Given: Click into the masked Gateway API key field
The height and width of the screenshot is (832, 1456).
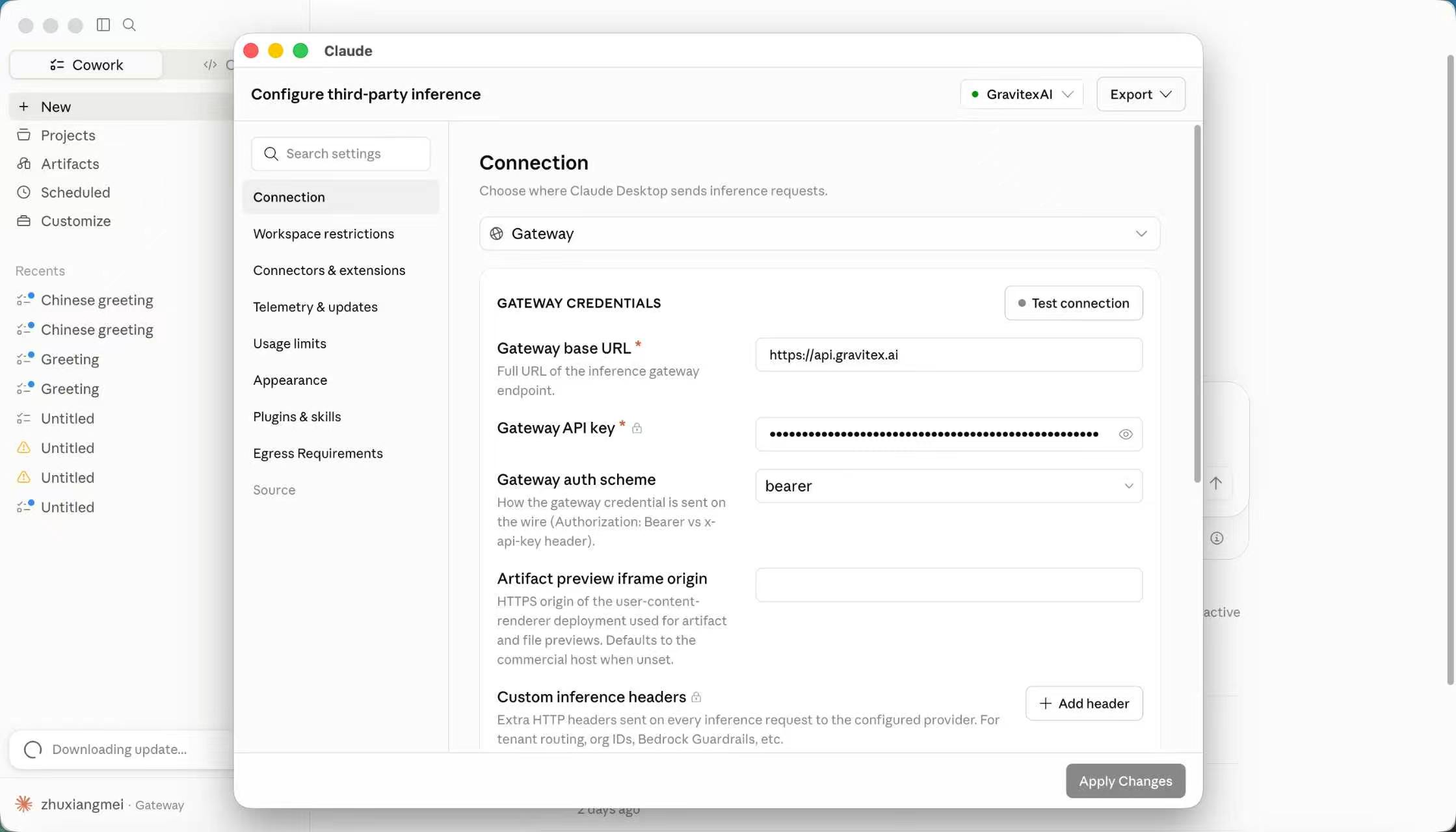Looking at the screenshot, I should tap(949, 434).
